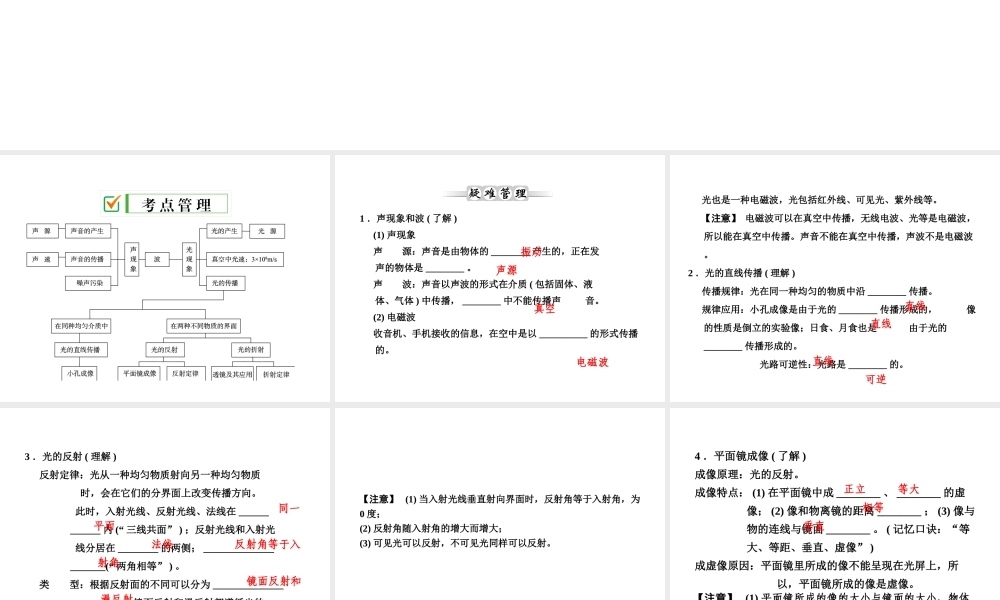Select the 平面镜成像 box in the mind map
1000x600 pixels.
[140, 373]
